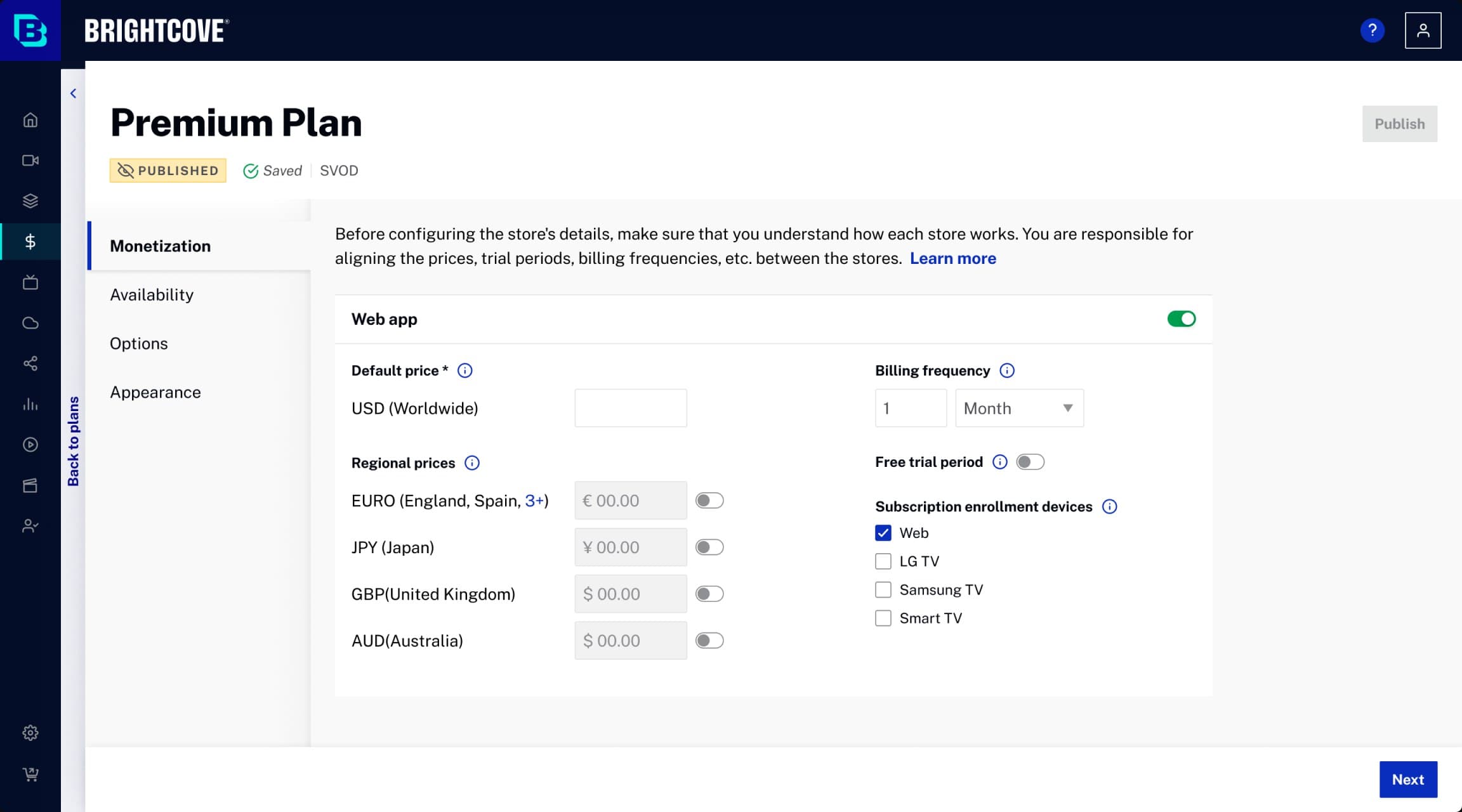
Task: Open the clapperboard sidebar icon
Action: click(x=30, y=485)
